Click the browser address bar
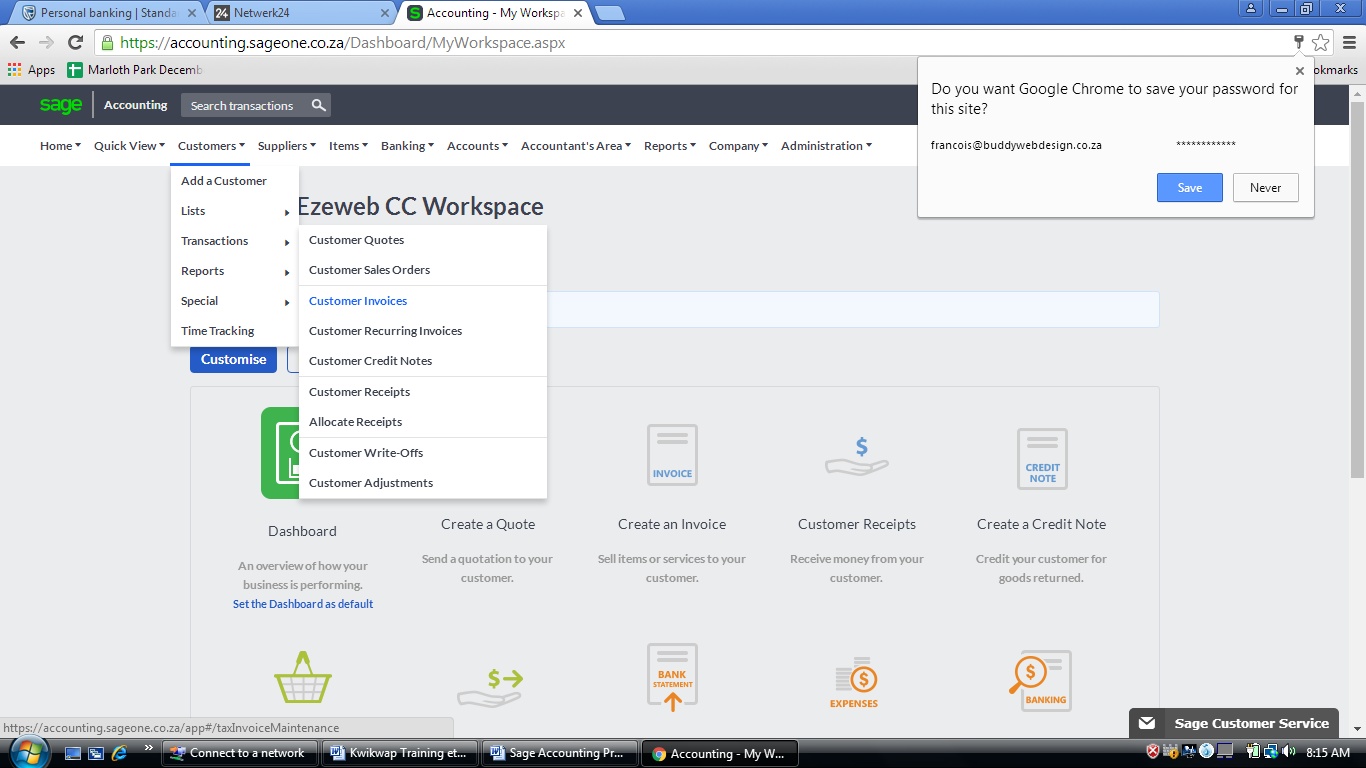Screen dimensions: 1366x768 690,43
